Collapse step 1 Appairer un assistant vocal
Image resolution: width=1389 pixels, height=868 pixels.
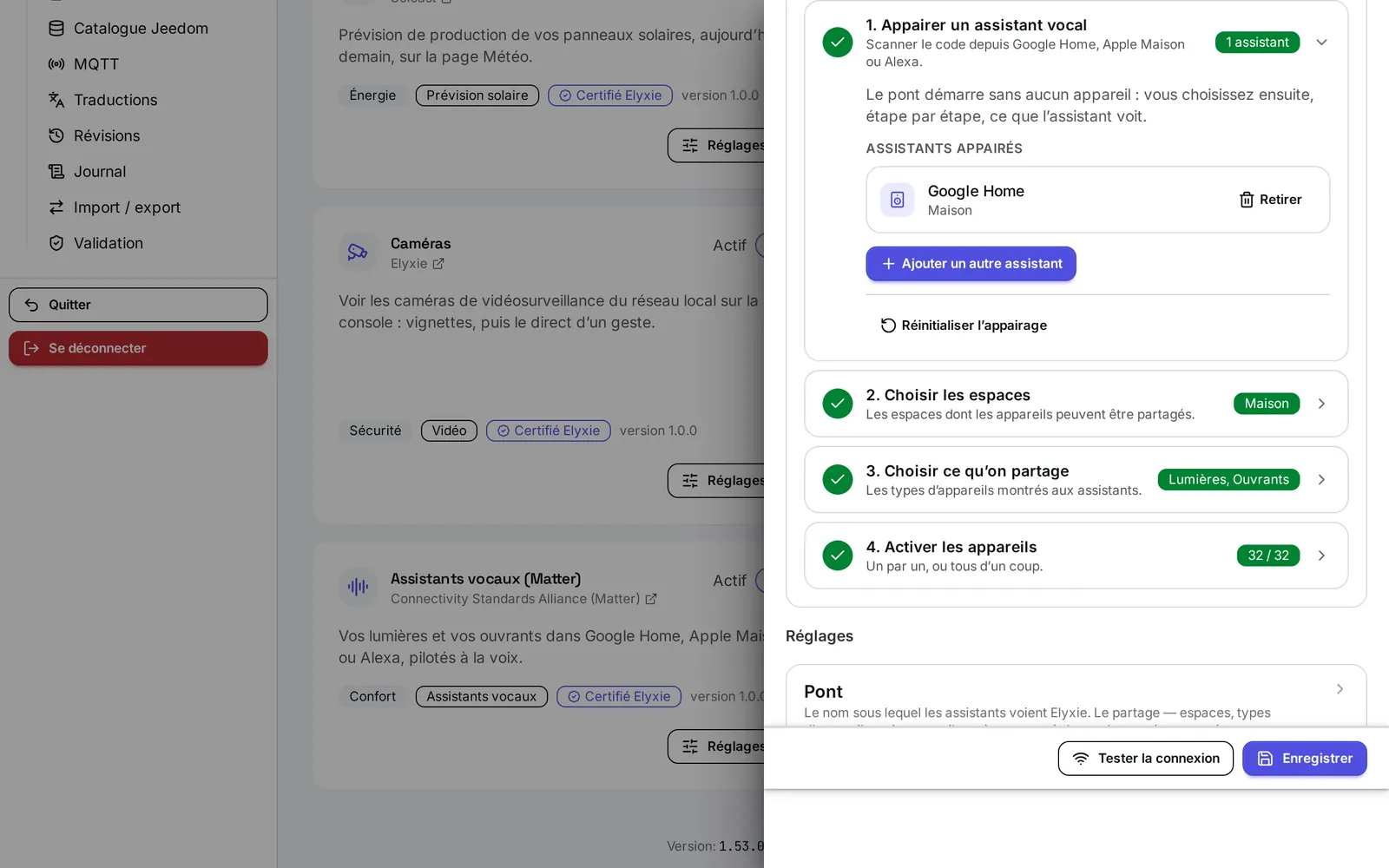click(x=1321, y=43)
